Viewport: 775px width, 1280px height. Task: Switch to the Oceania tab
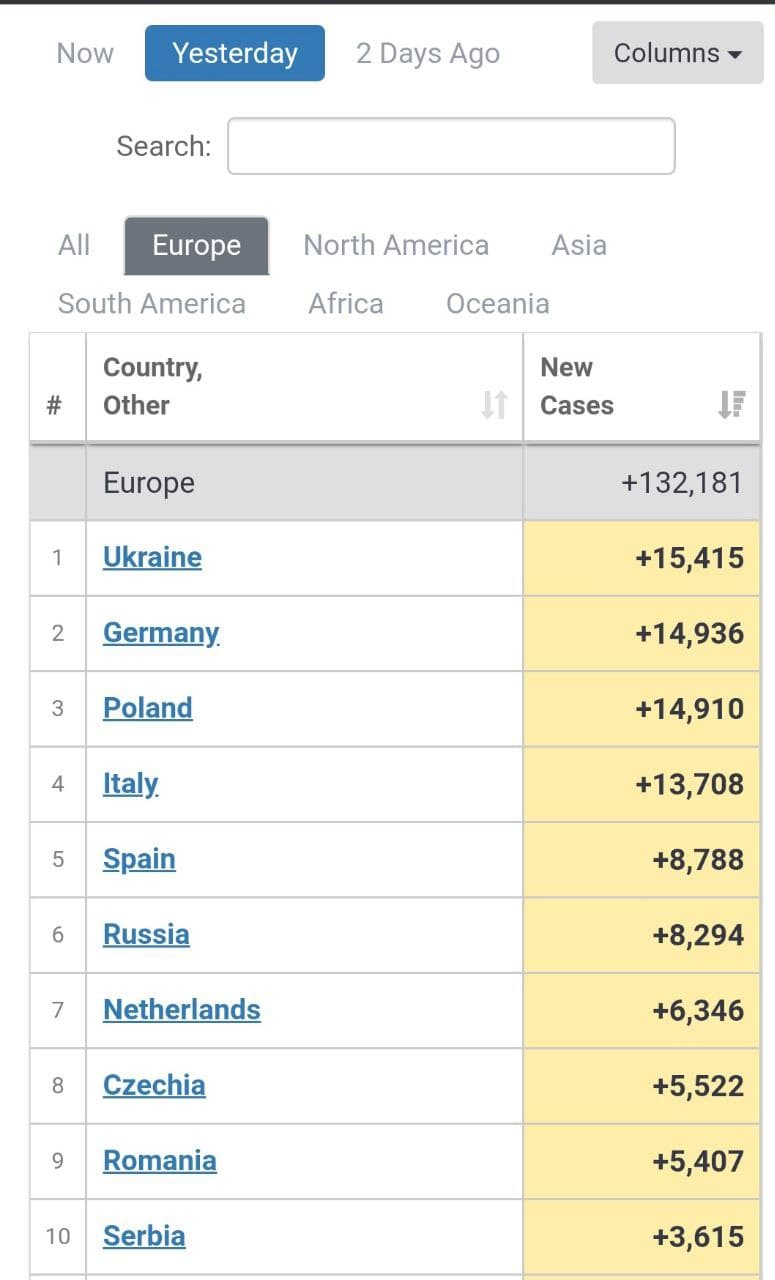(497, 303)
